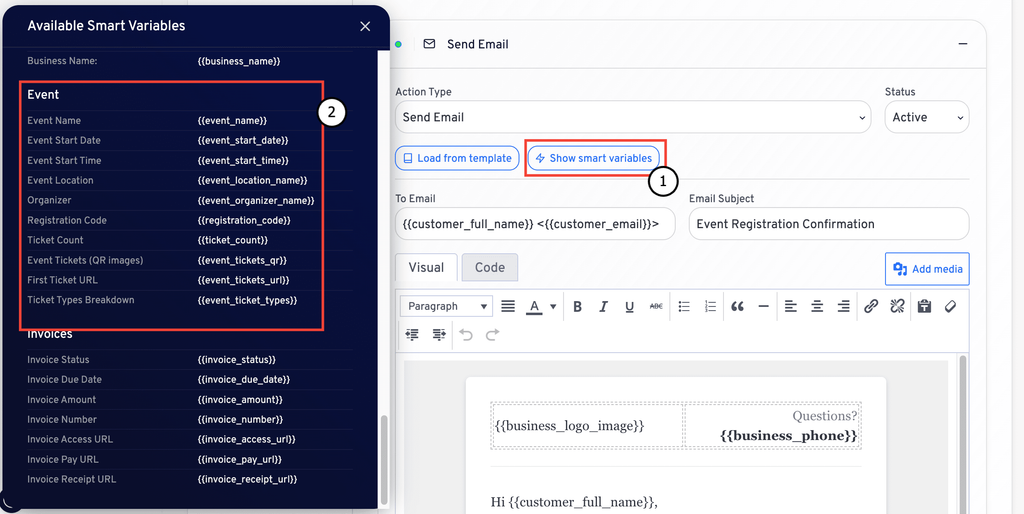Toggle underline formatting

click(x=630, y=306)
